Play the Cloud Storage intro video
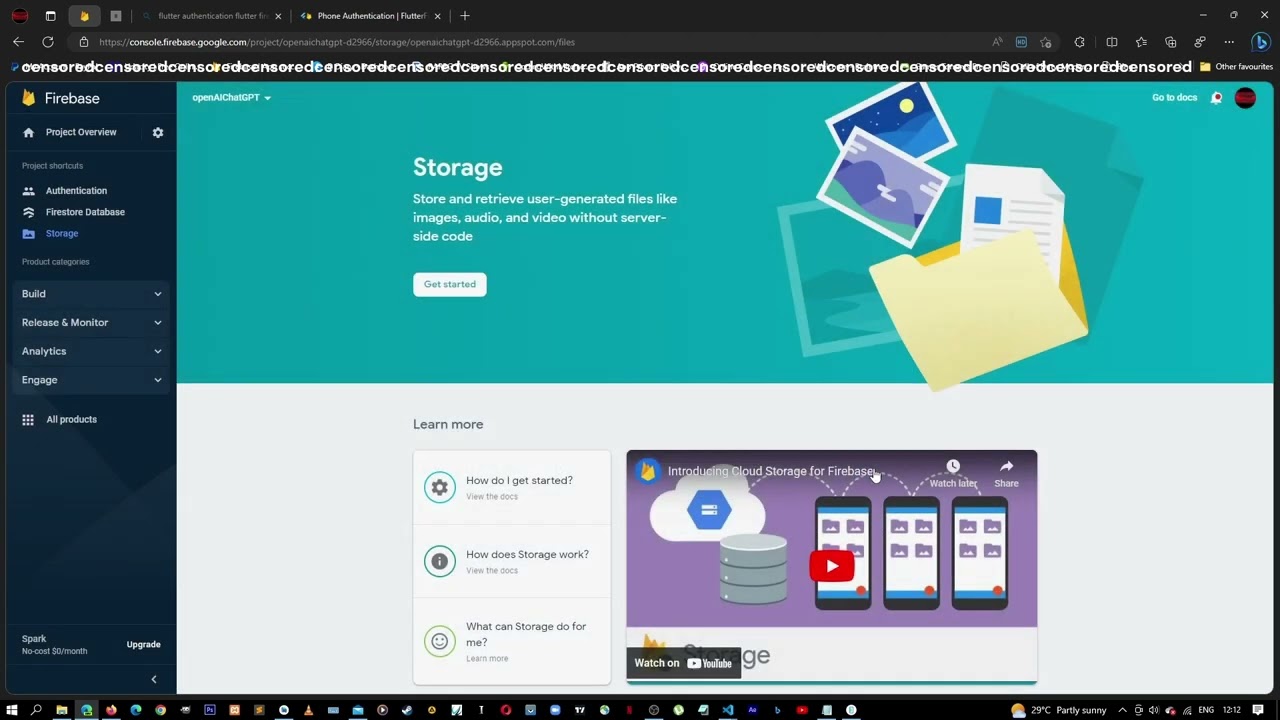This screenshot has height=720, width=1280. (x=832, y=566)
